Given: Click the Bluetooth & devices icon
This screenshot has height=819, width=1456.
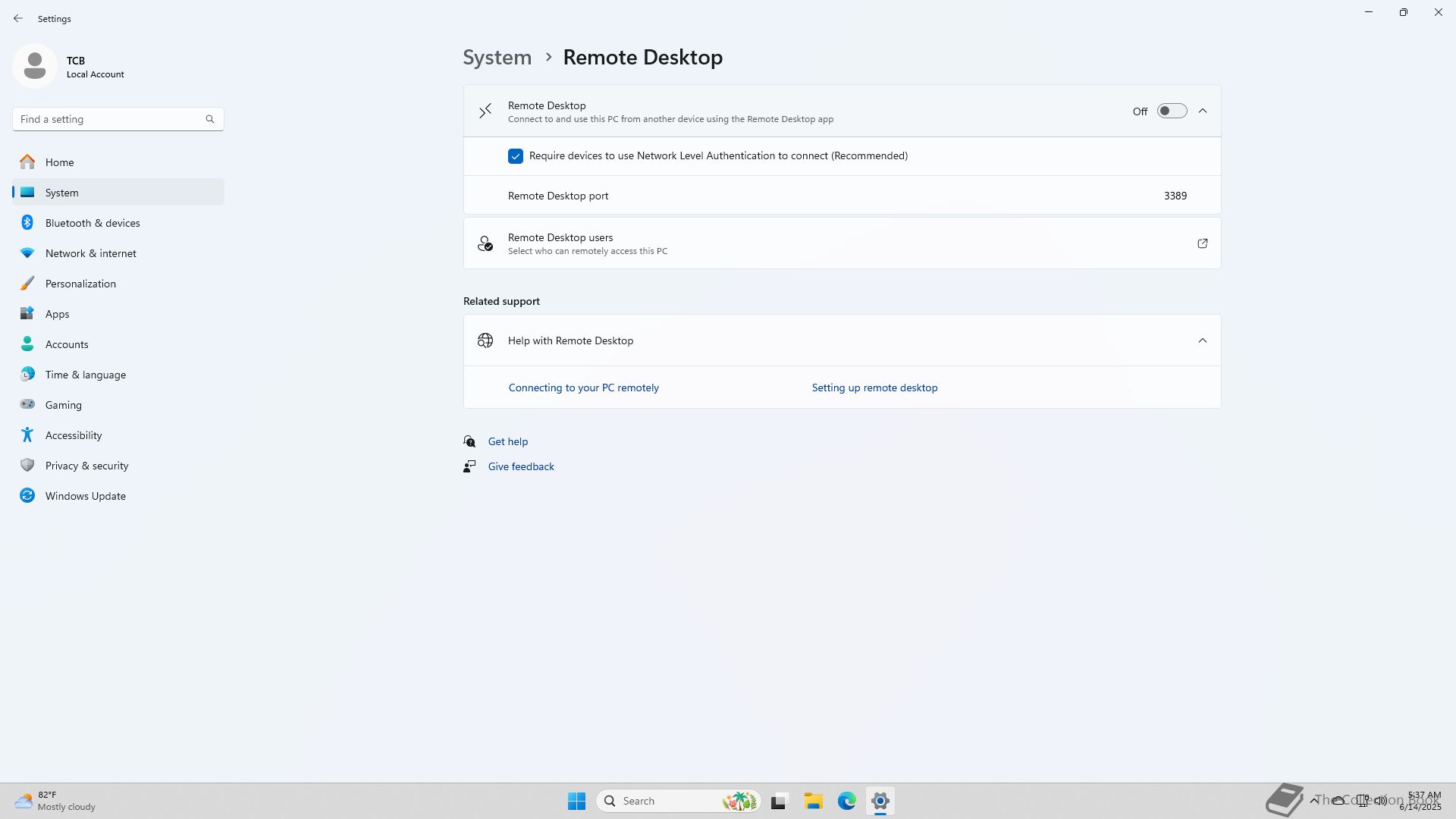Looking at the screenshot, I should [x=27, y=223].
